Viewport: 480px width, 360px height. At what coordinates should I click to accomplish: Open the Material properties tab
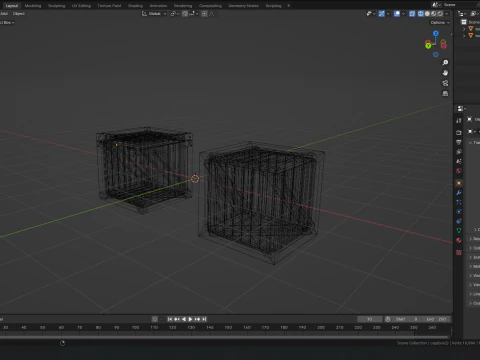tap(459, 240)
